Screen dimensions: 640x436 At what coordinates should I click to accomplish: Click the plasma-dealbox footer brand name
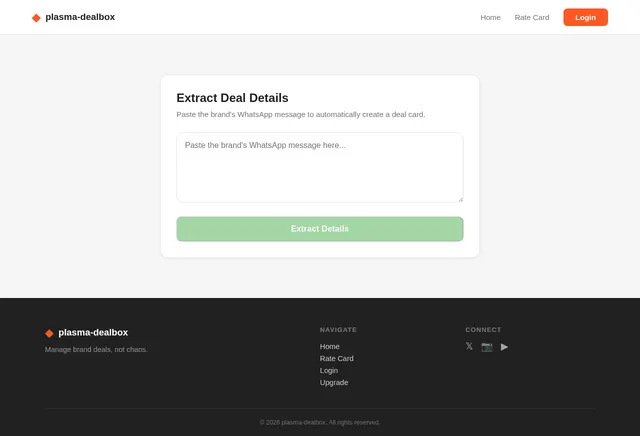pos(93,333)
